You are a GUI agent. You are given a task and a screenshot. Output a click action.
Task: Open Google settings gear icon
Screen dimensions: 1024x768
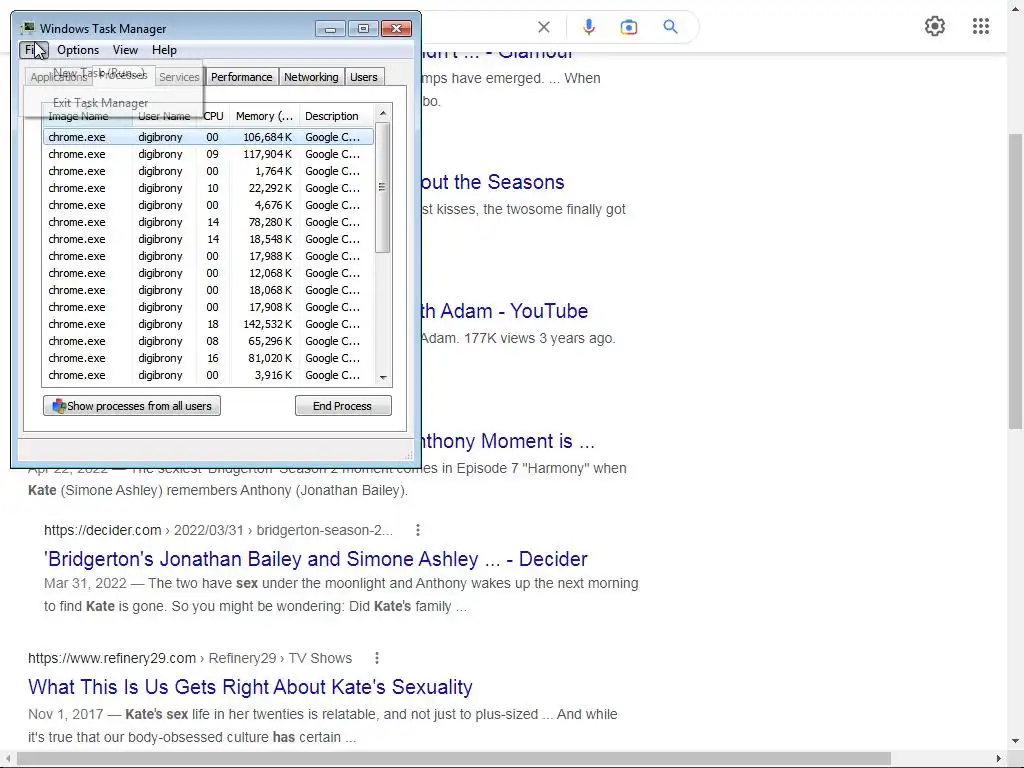[x=935, y=26]
